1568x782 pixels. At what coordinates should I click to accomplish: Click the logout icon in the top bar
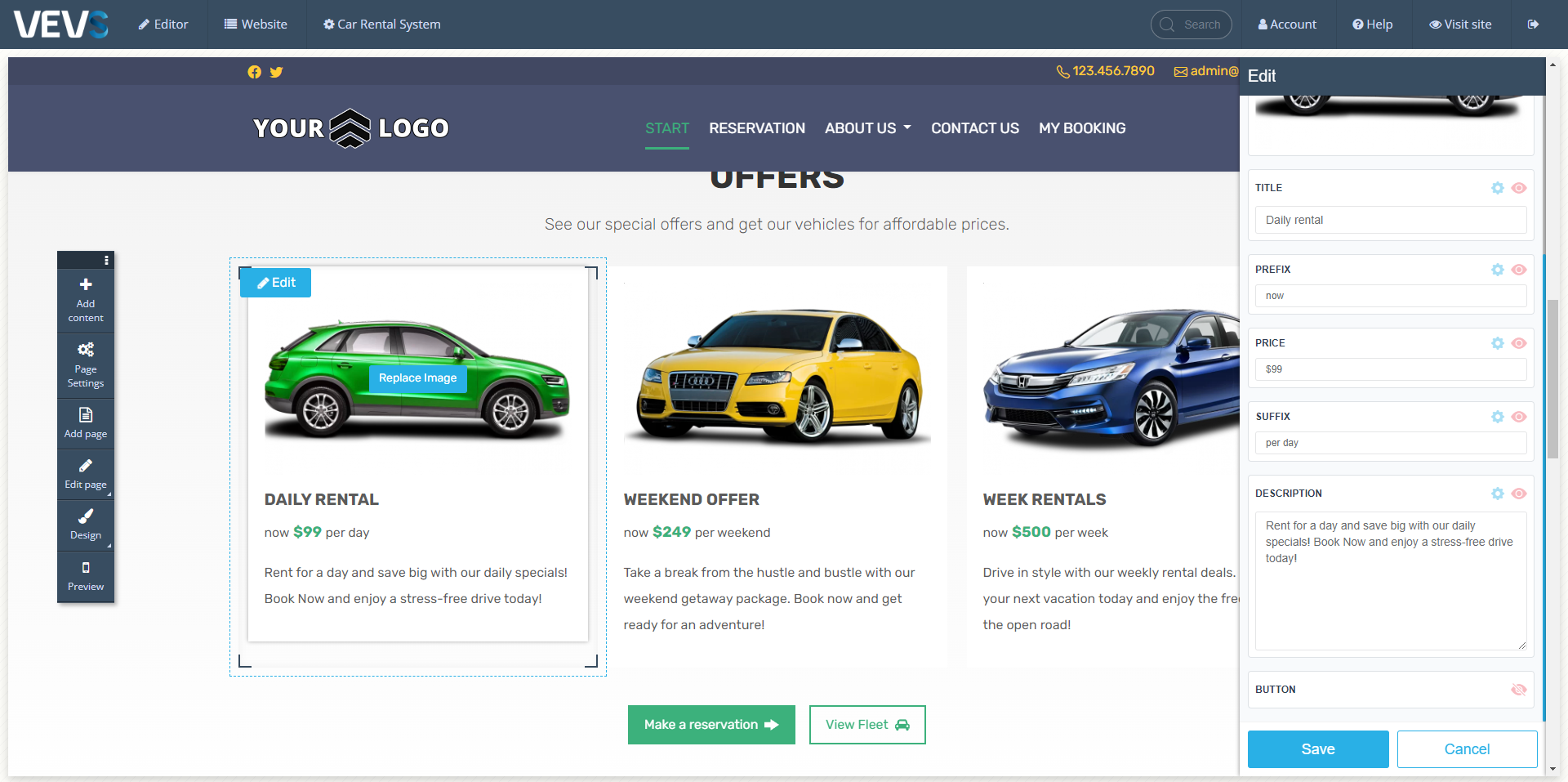click(1535, 24)
